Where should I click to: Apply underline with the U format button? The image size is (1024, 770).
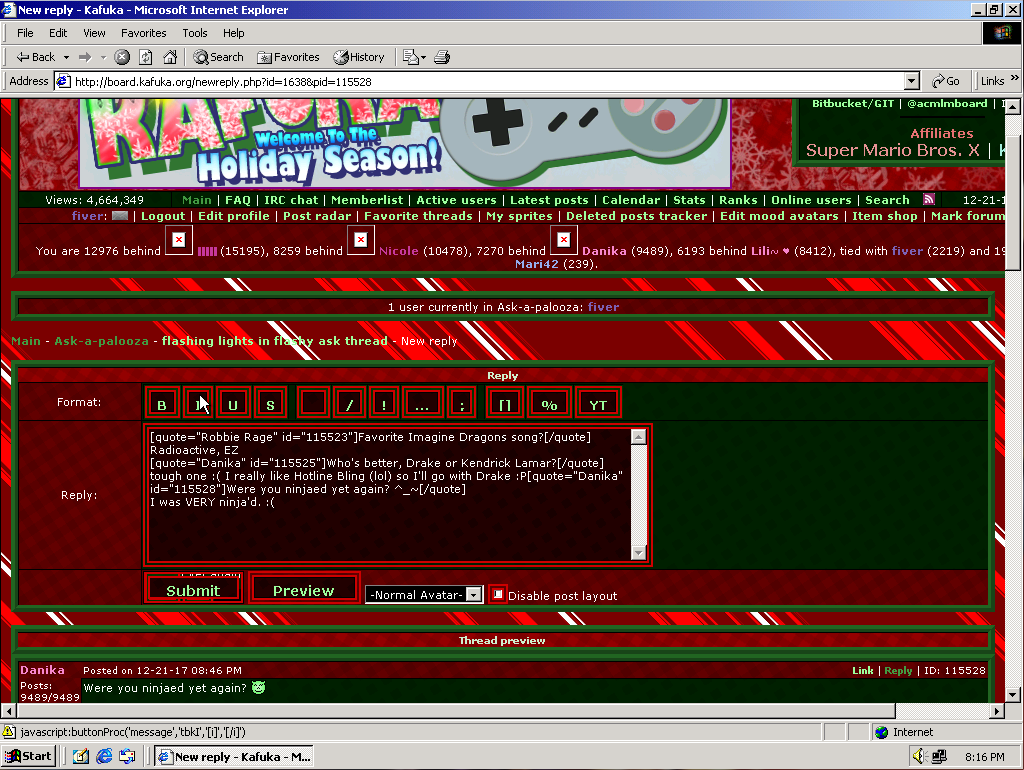tap(233, 403)
